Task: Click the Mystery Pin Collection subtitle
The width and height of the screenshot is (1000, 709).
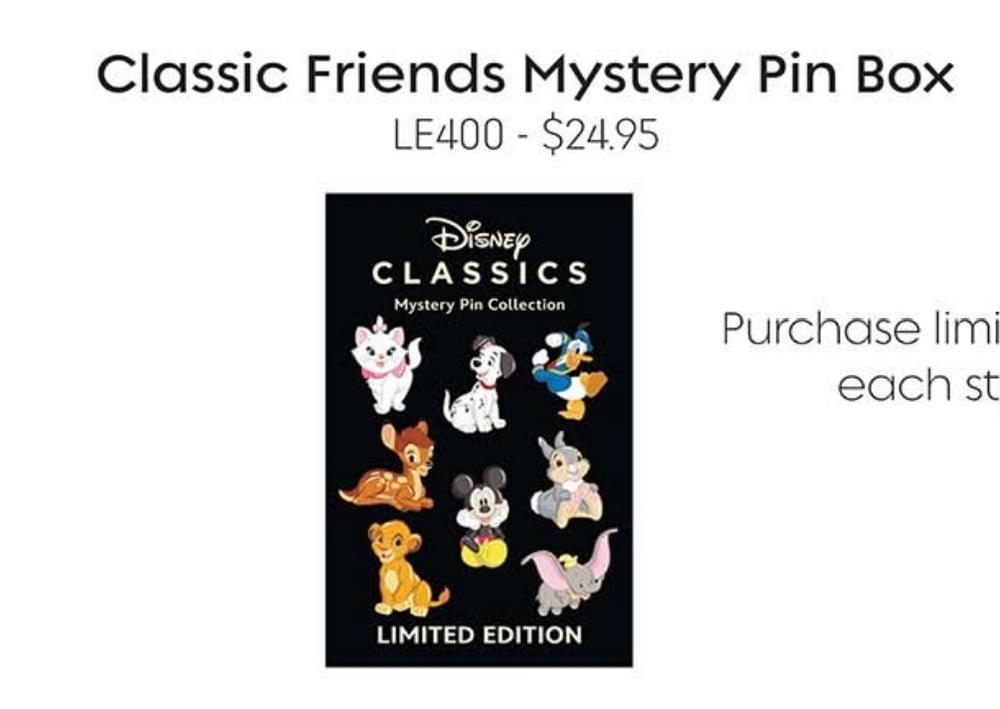Action: pos(480,305)
